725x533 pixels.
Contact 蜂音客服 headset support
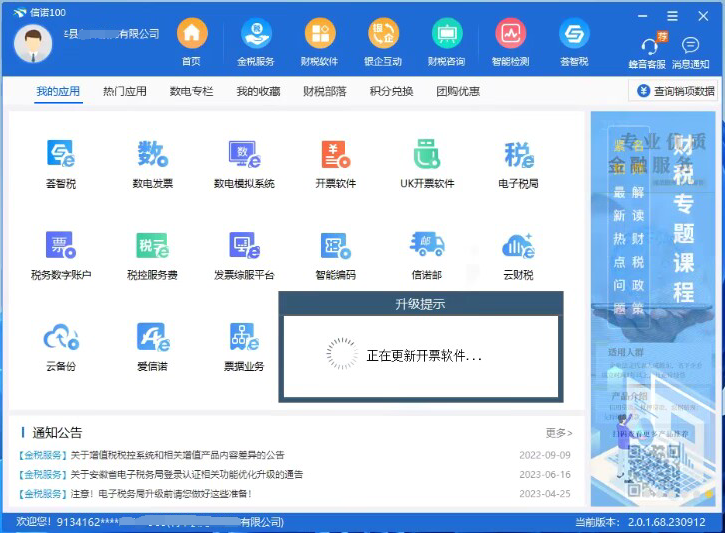tap(647, 52)
